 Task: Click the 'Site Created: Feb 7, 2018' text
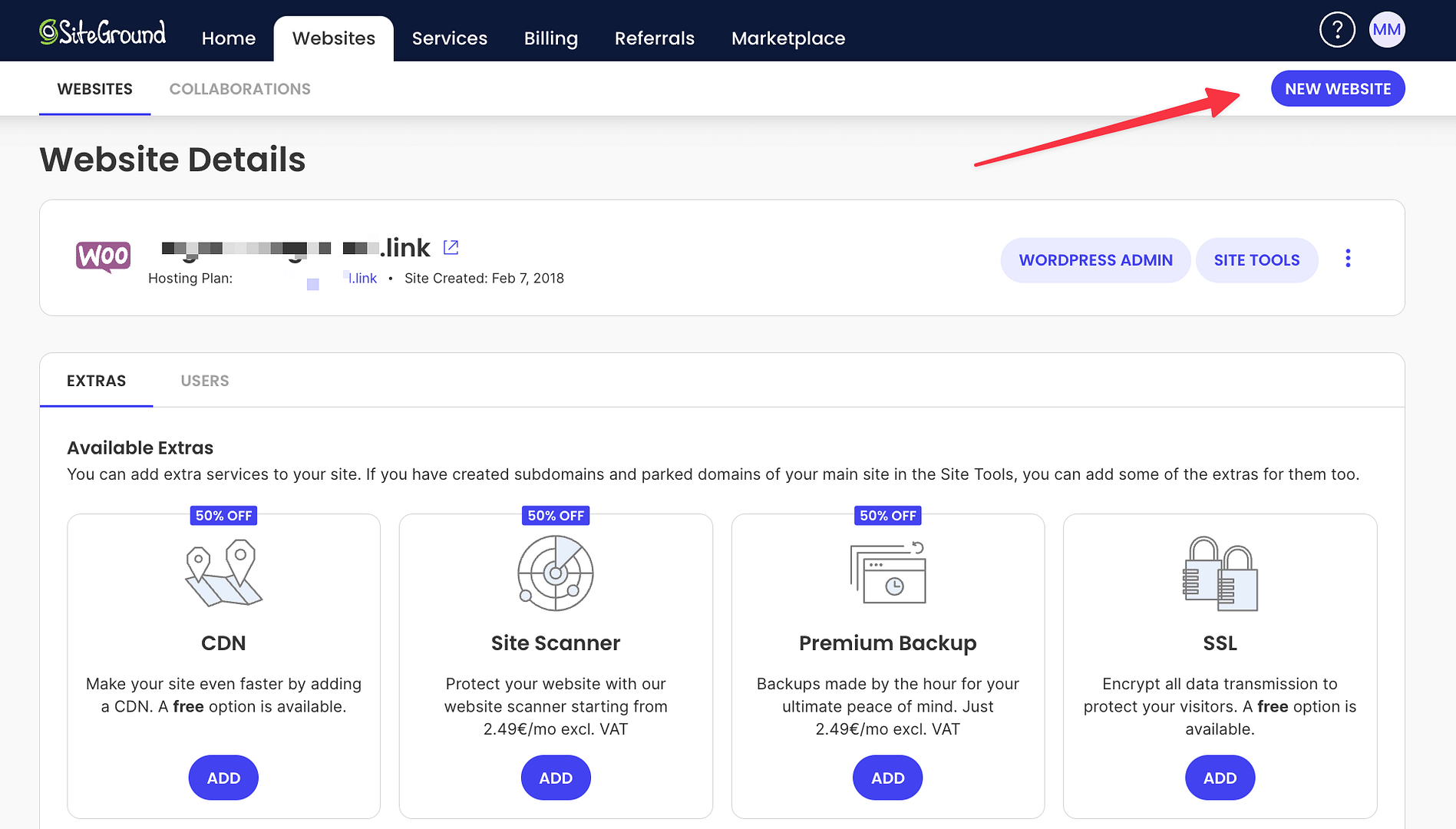pos(484,278)
